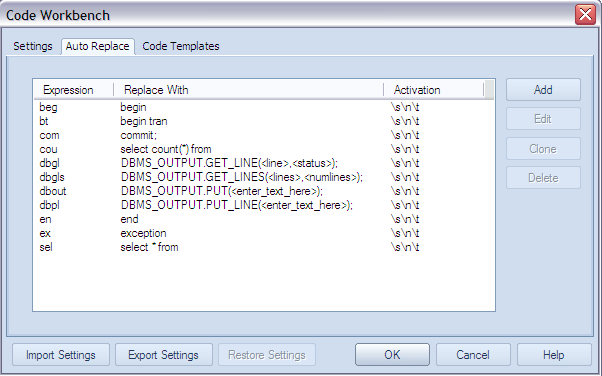Click the Clone button

point(543,149)
